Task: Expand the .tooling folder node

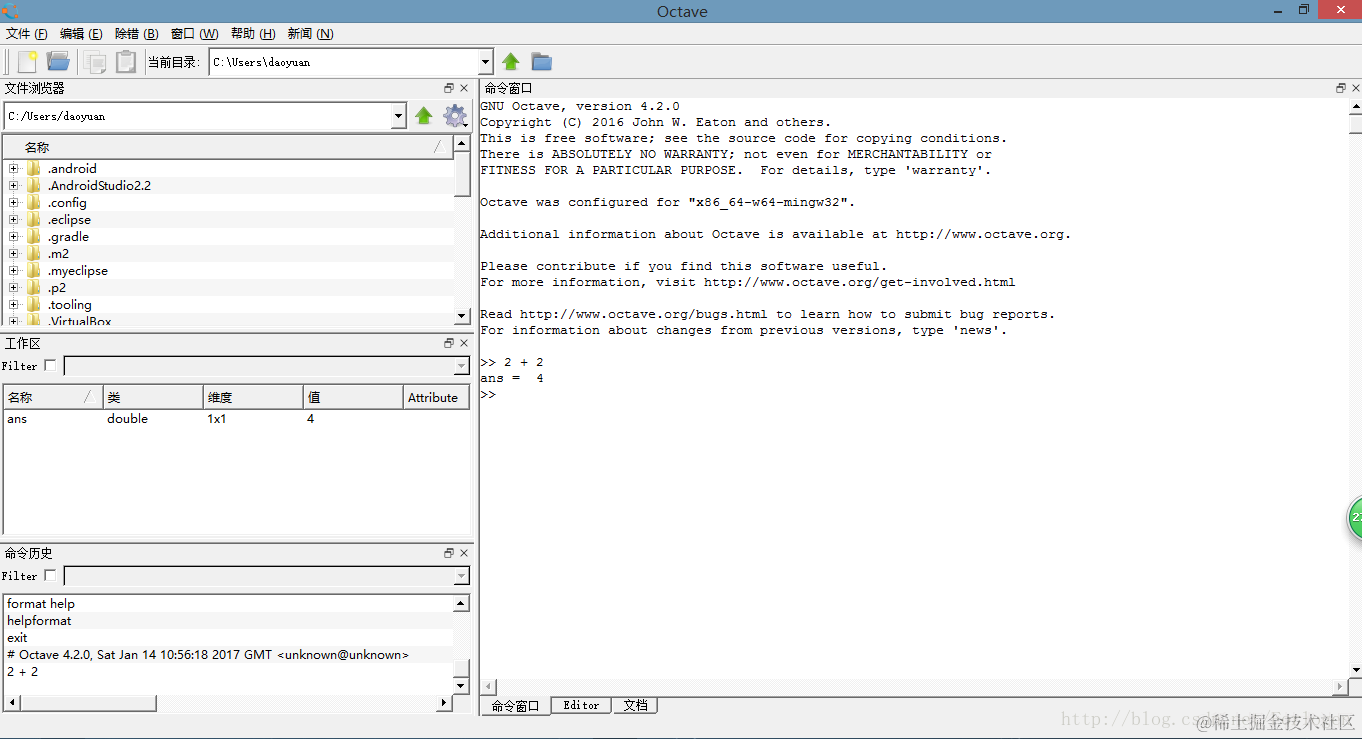Action: [14, 304]
